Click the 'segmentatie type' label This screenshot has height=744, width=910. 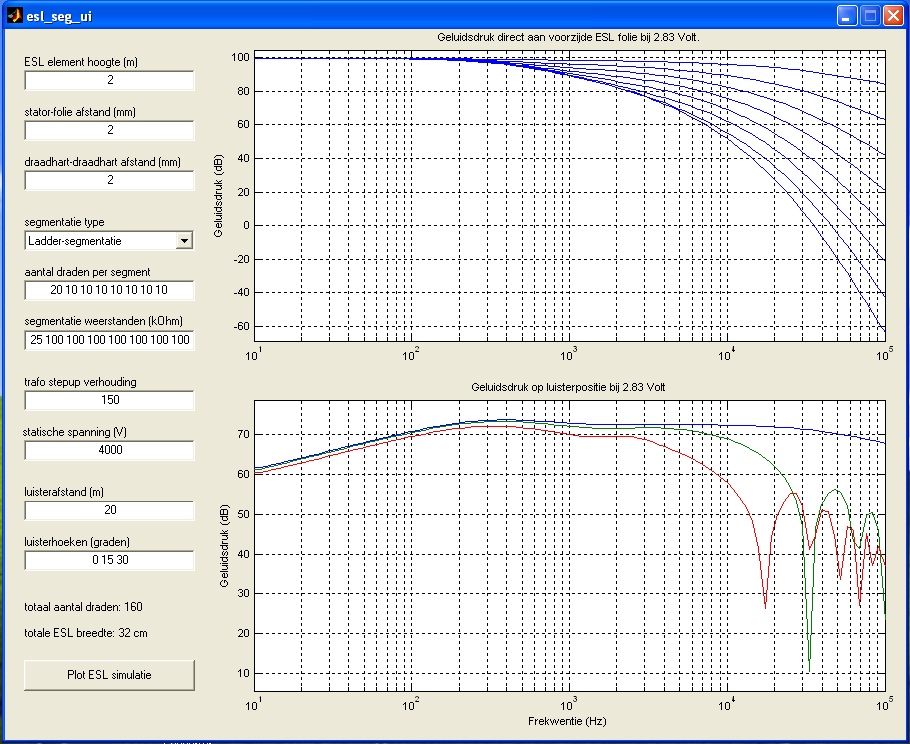click(x=64, y=222)
